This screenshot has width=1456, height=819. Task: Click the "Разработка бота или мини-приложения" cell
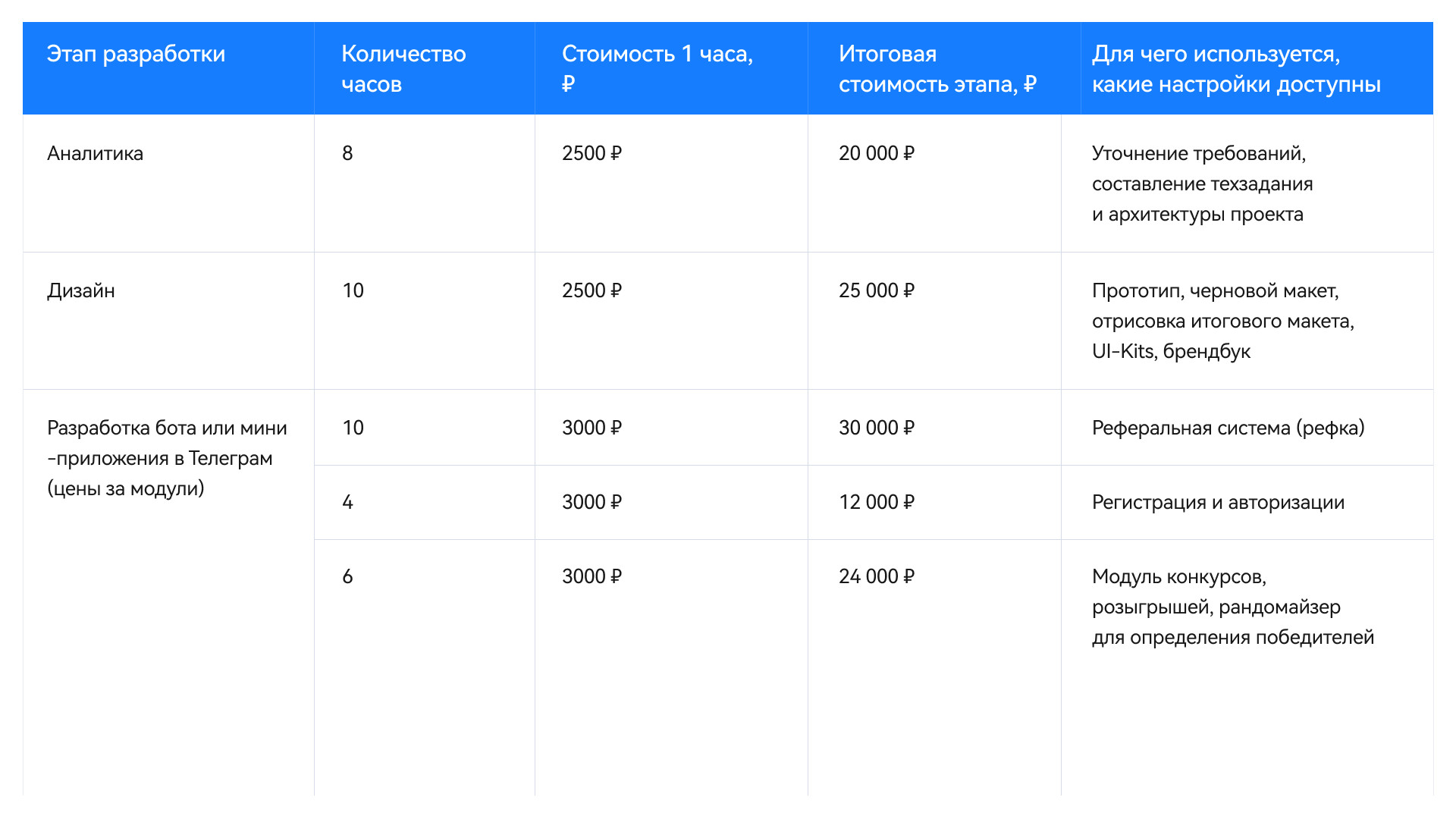tap(167, 458)
